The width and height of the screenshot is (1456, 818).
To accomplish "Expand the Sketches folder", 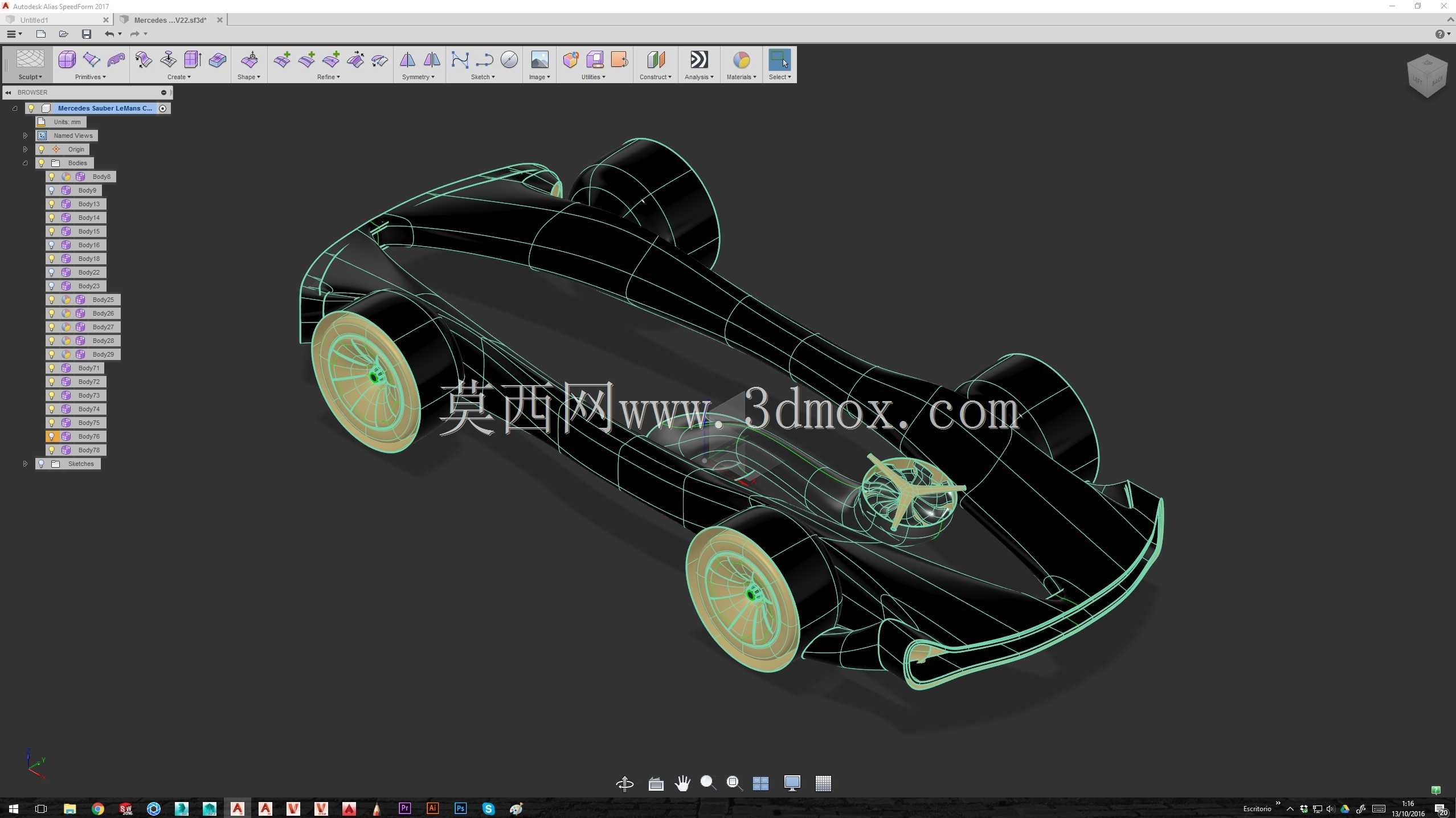I will pyautogui.click(x=25, y=464).
